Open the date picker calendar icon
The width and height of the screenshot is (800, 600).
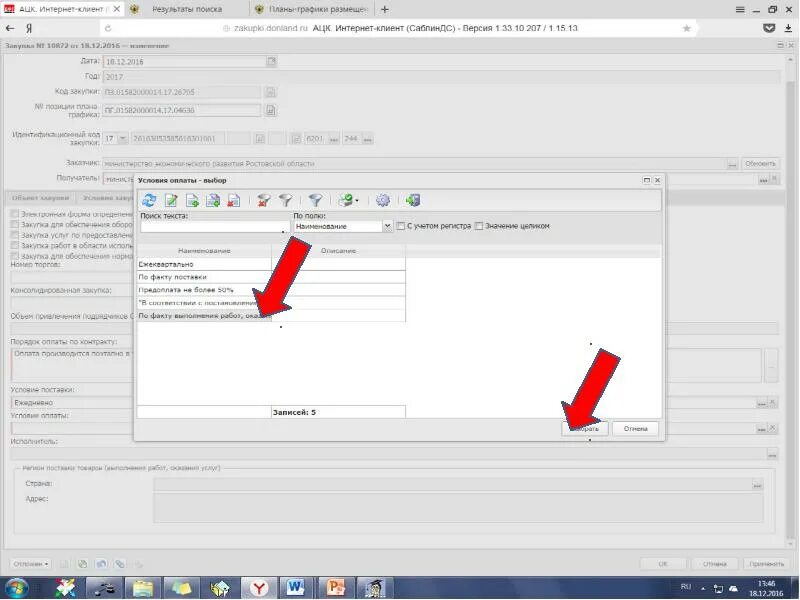(x=271, y=62)
